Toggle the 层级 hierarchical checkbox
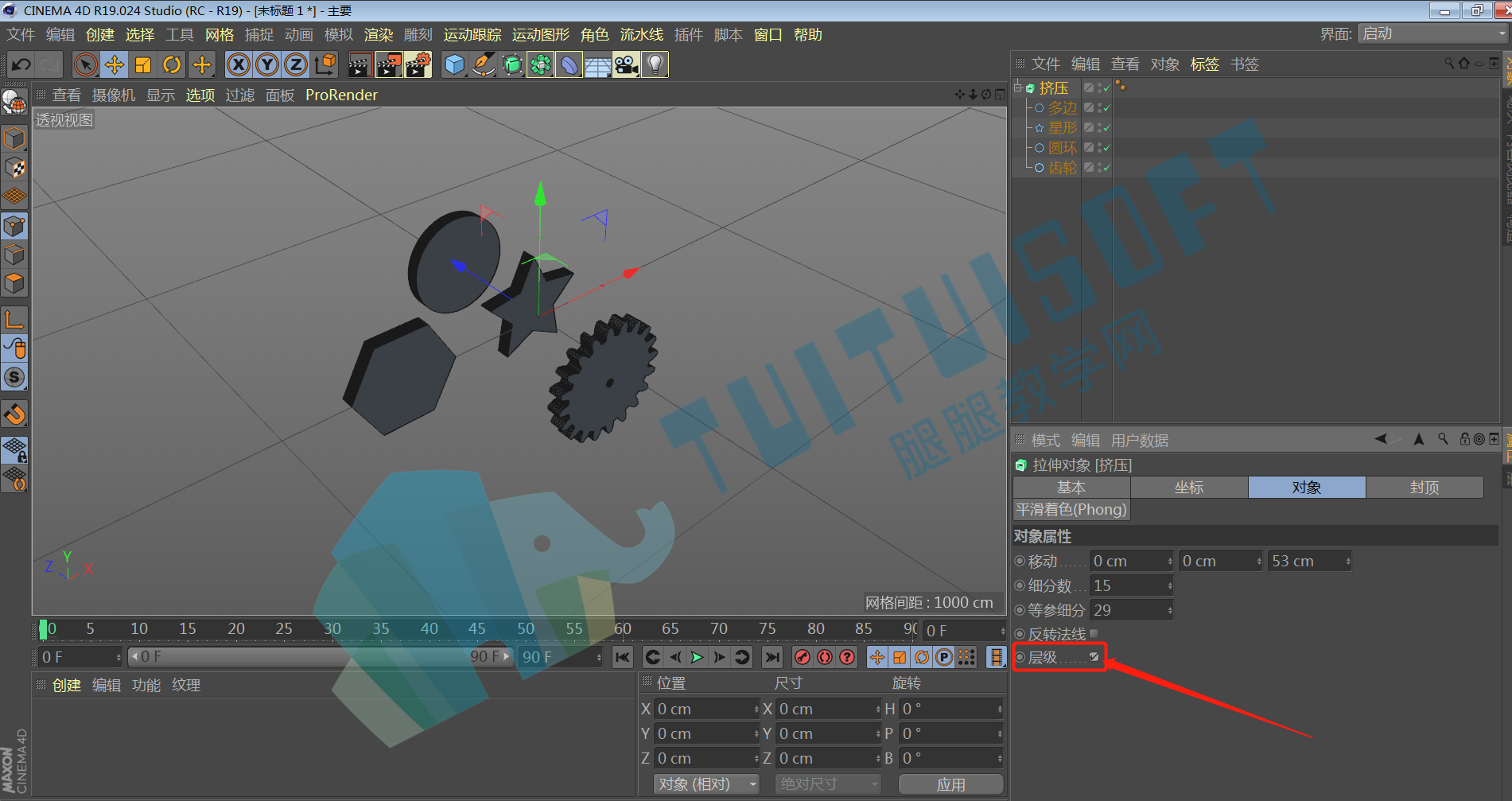The width and height of the screenshot is (1512, 801). [x=1094, y=657]
